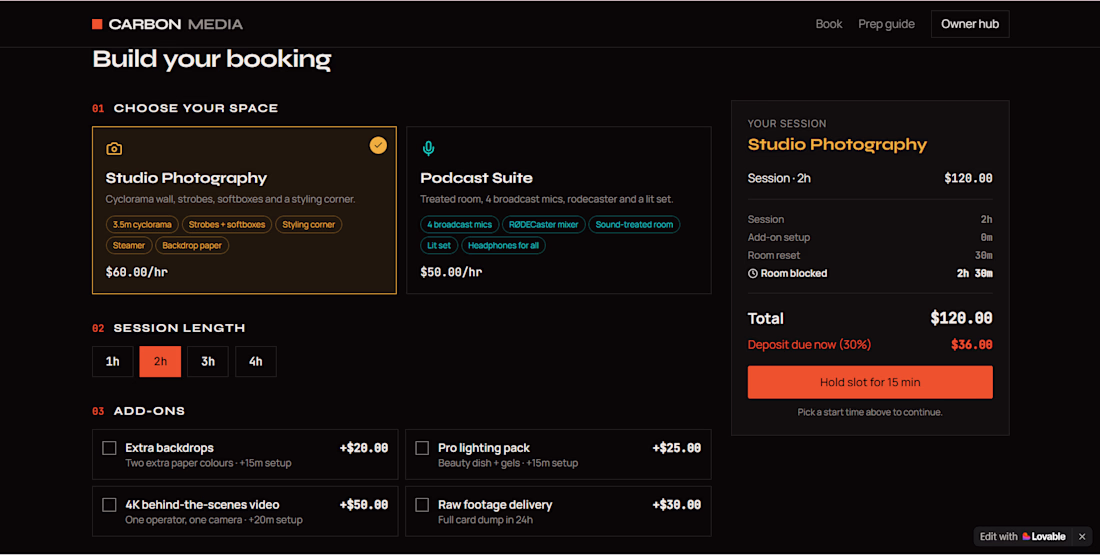The image size is (1100, 555).
Task: Click the Hold slot for 15 min button
Action: click(x=870, y=382)
